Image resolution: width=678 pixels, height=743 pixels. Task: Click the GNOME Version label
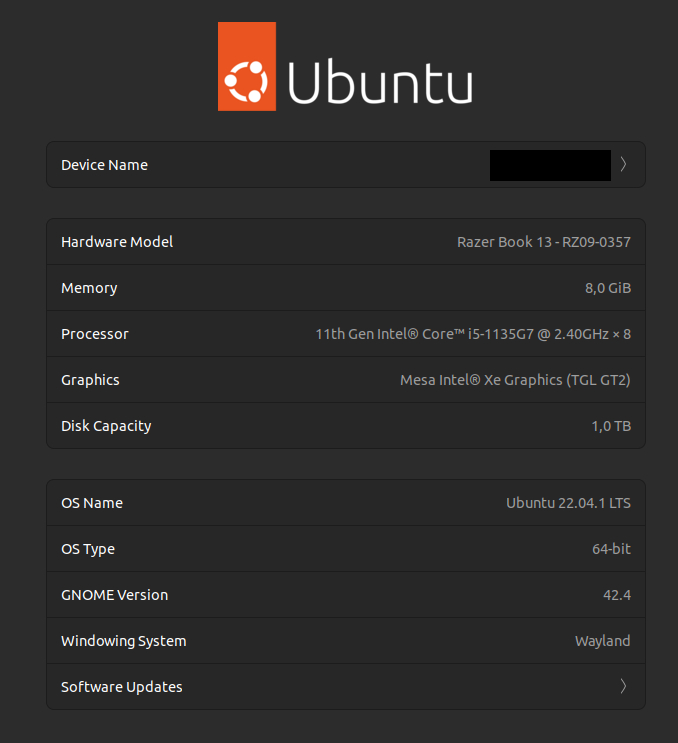click(115, 595)
